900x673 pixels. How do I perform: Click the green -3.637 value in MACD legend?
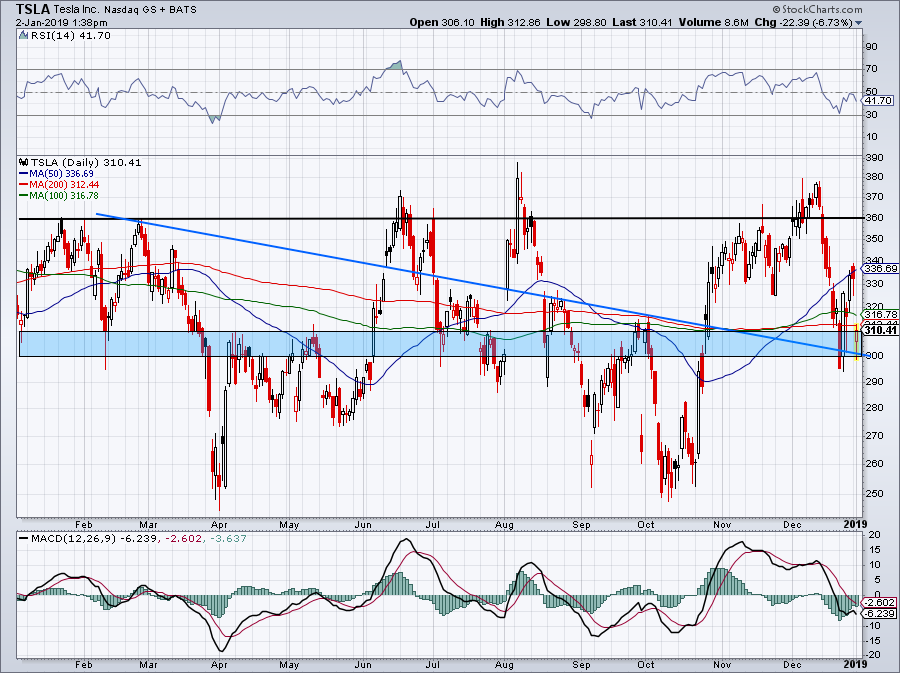point(226,539)
